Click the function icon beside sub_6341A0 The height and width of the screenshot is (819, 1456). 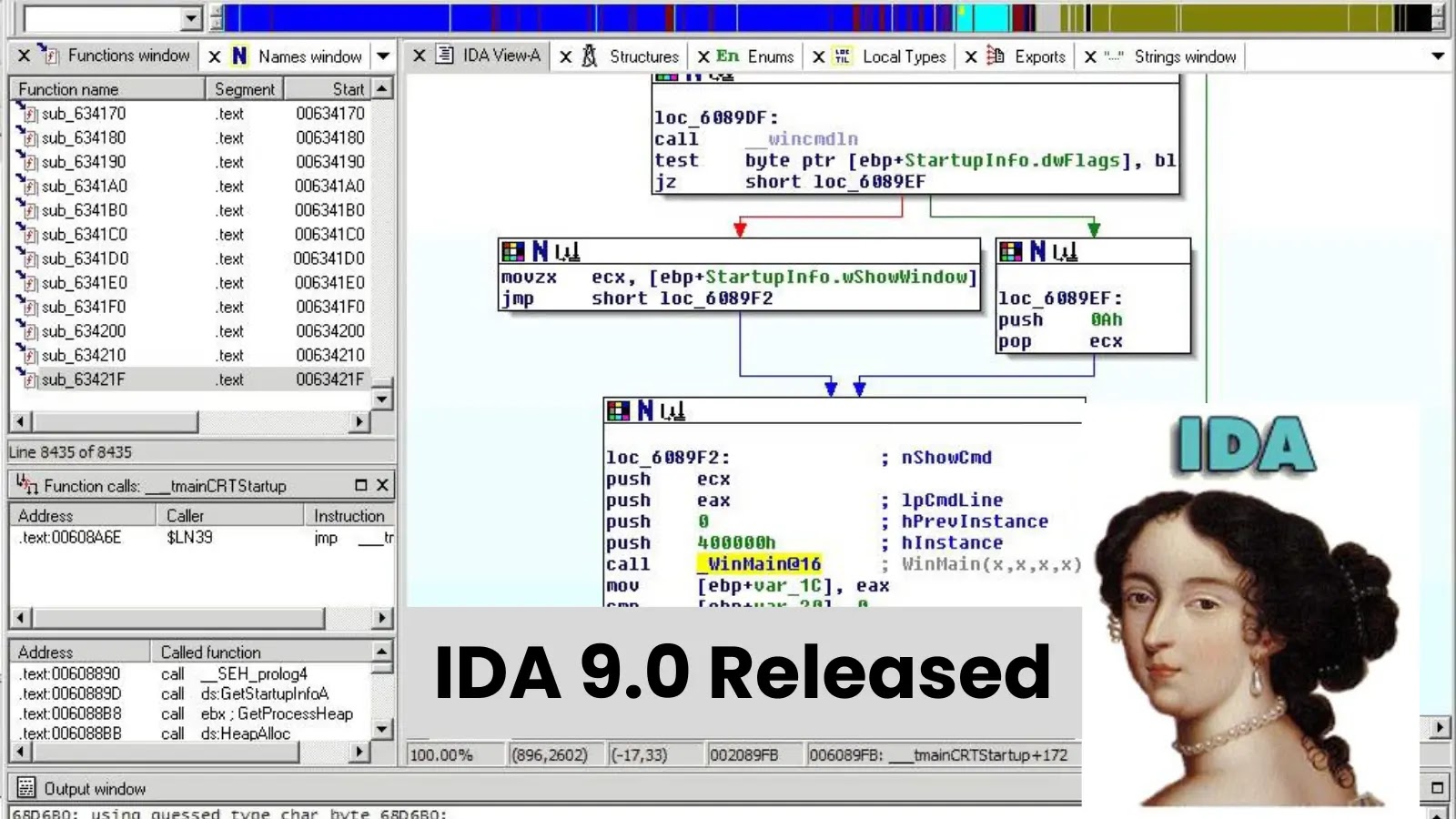(27, 186)
